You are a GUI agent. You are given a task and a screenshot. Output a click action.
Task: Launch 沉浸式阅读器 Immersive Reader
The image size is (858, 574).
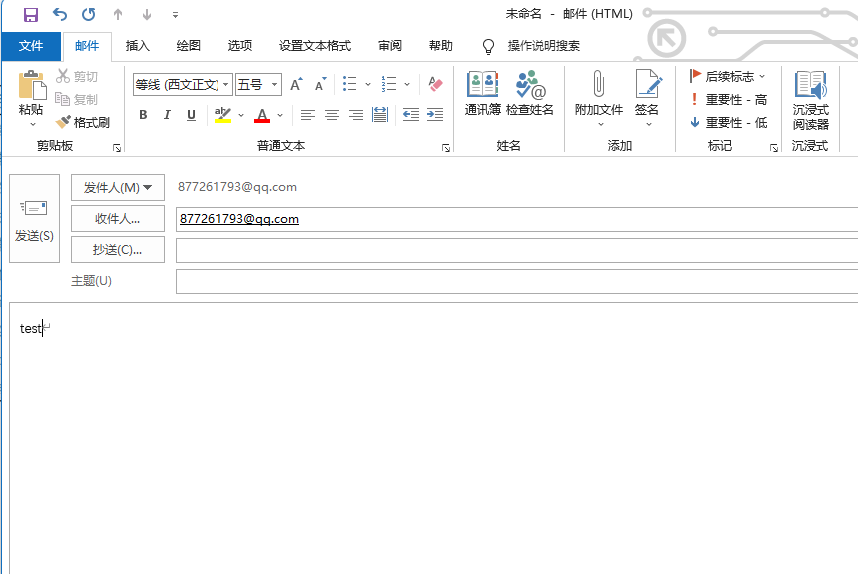(810, 100)
